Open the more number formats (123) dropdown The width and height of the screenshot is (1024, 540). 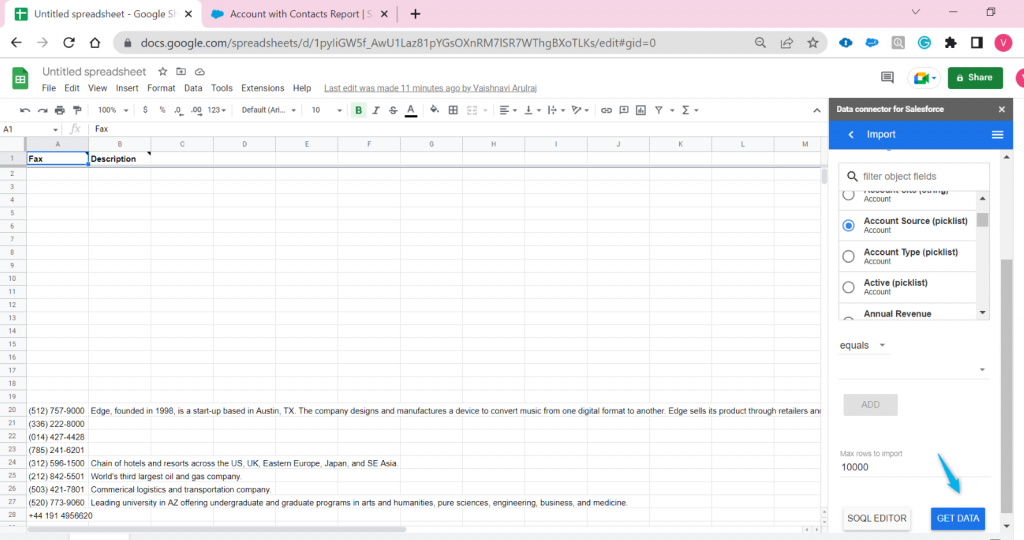217,110
